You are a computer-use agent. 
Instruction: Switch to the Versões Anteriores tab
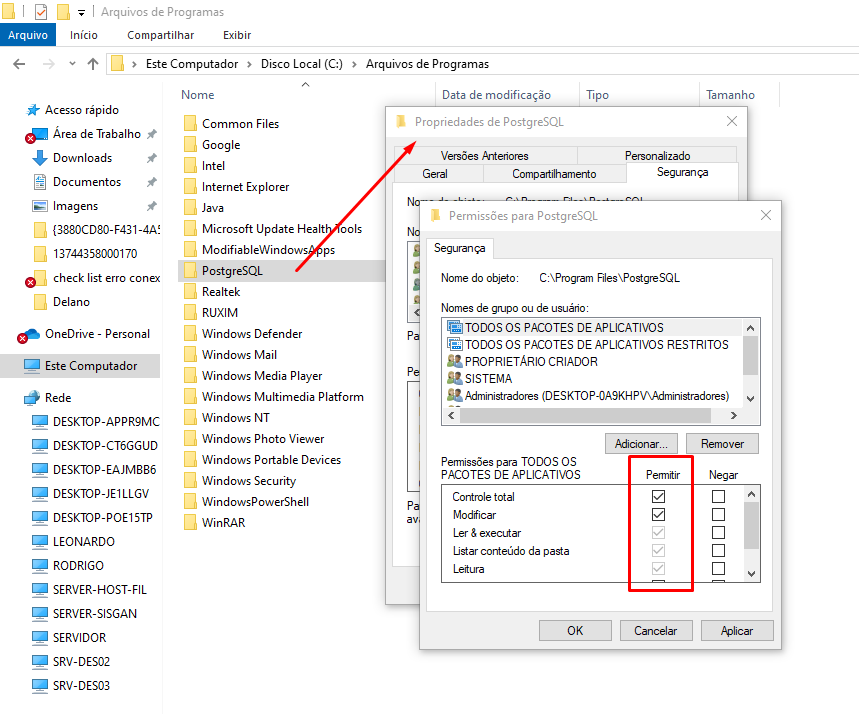click(484, 156)
